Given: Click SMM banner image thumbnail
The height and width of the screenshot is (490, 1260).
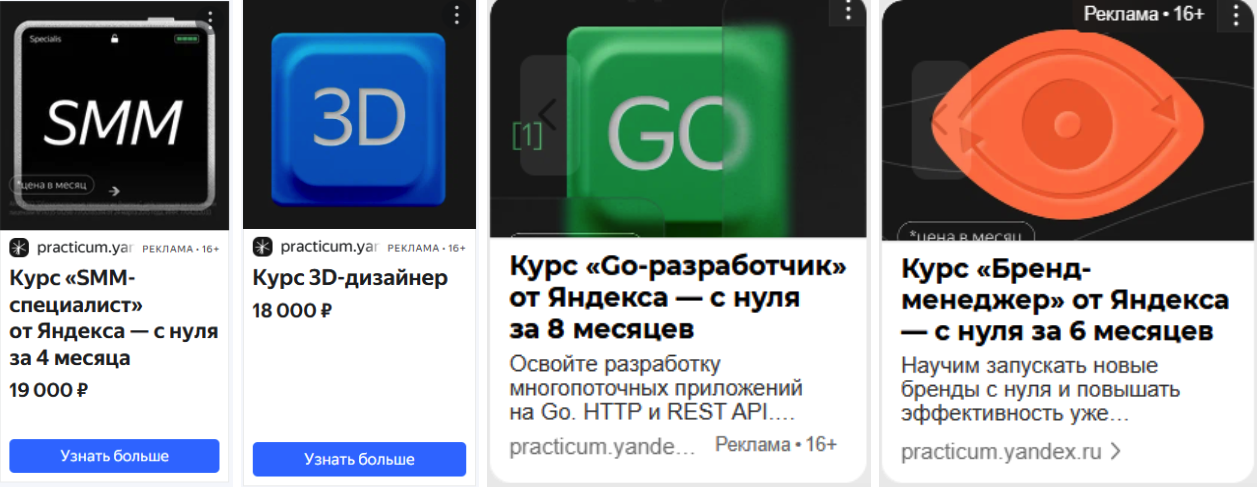Looking at the screenshot, I should click(114, 116).
